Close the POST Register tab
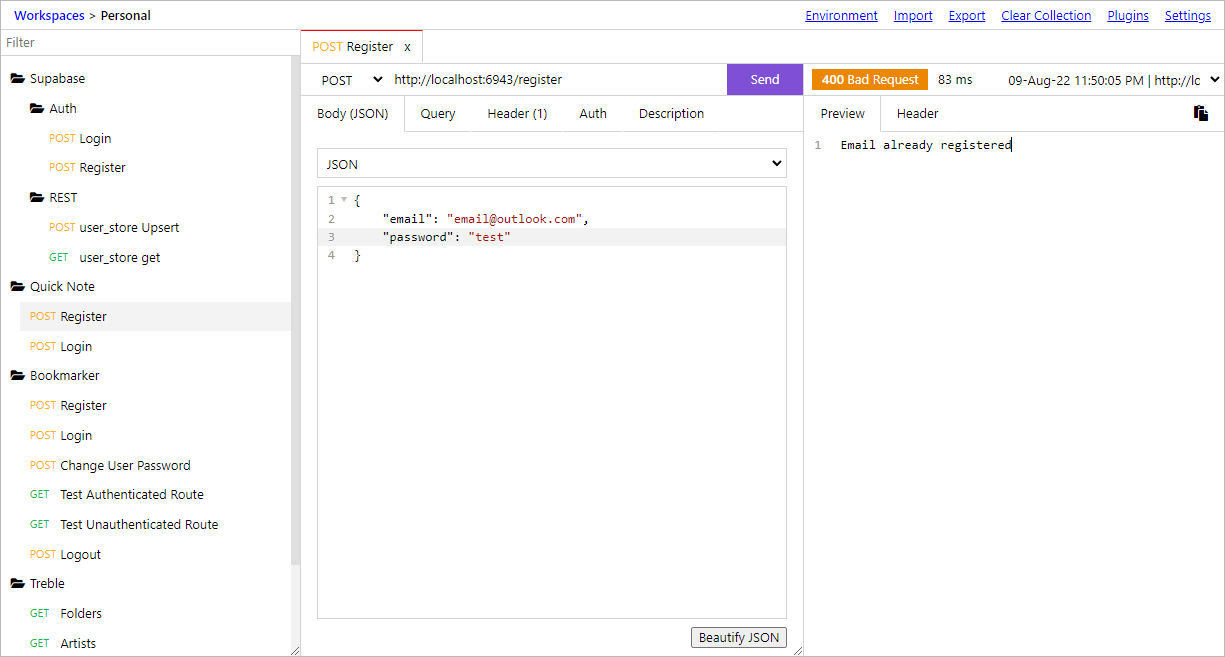Image resolution: width=1225 pixels, height=657 pixels. click(407, 47)
